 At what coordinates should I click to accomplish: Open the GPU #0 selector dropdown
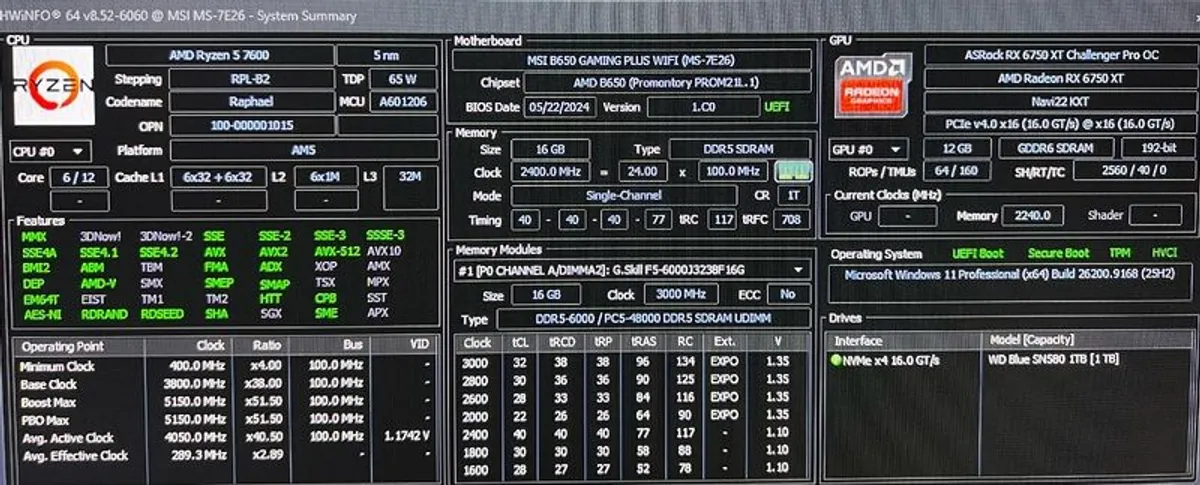click(x=869, y=150)
